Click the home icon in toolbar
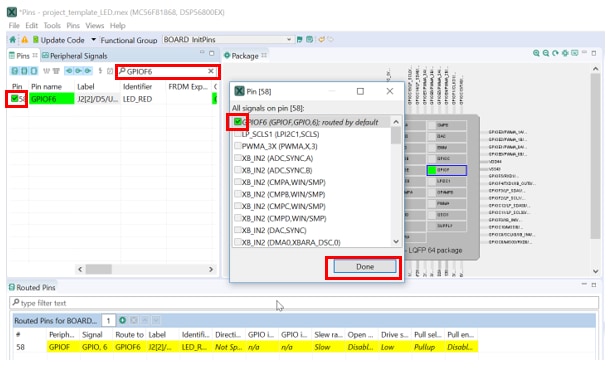This screenshot has width=610, height=370. point(13,40)
